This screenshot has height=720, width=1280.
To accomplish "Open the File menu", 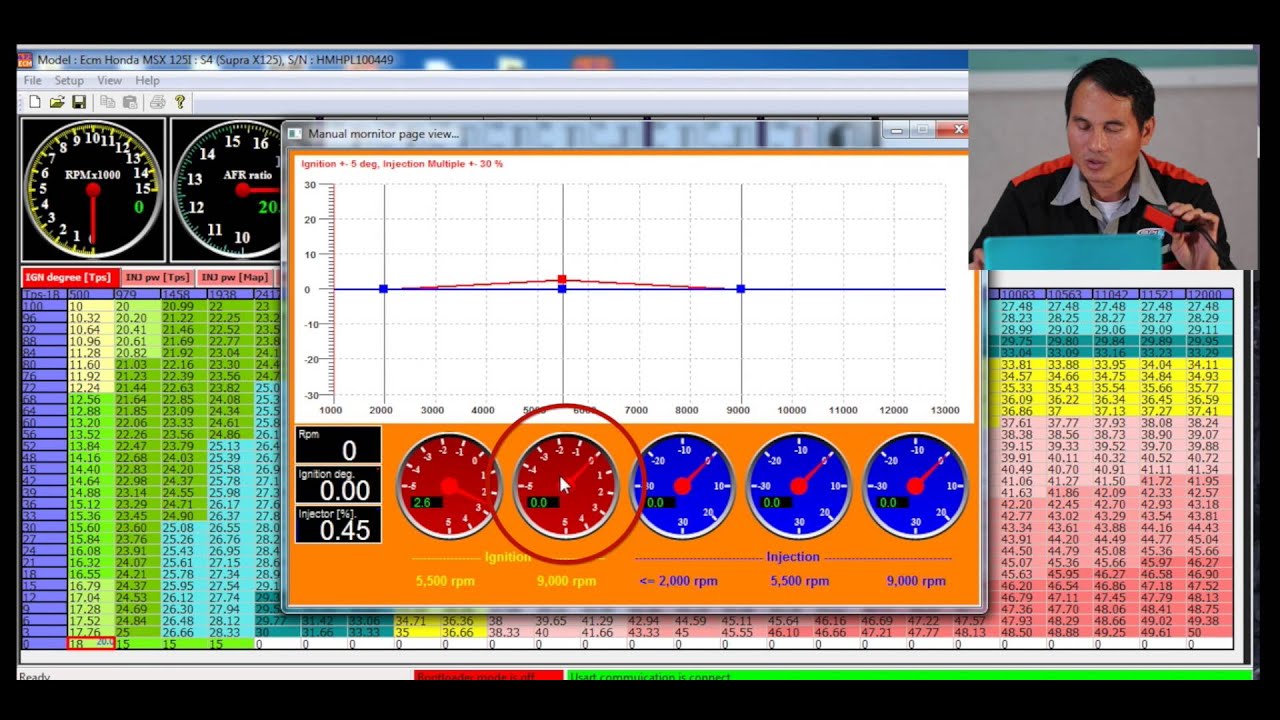I will pos(32,80).
